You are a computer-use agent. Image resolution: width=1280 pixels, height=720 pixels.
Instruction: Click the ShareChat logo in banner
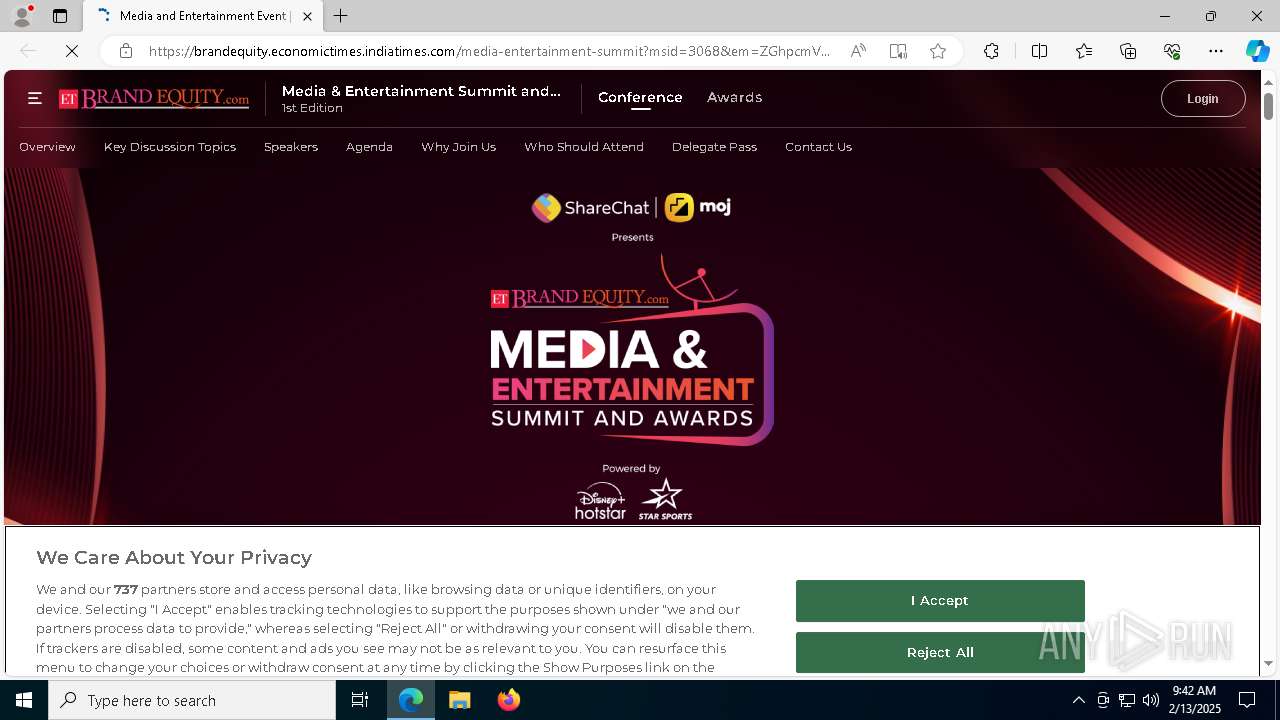pos(590,208)
